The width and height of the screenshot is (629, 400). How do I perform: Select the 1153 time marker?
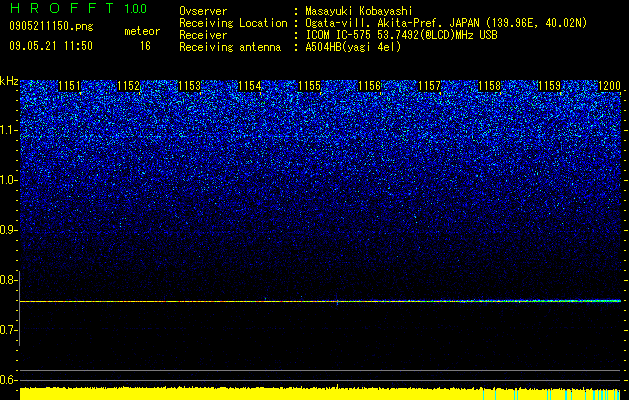pos(189,86)
